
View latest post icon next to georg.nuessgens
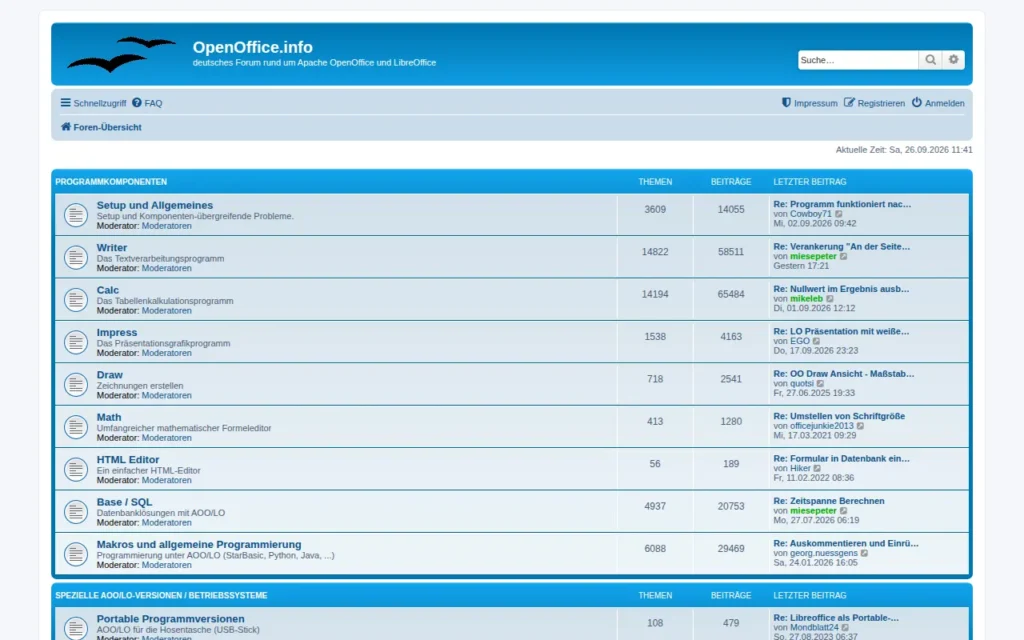865,554
